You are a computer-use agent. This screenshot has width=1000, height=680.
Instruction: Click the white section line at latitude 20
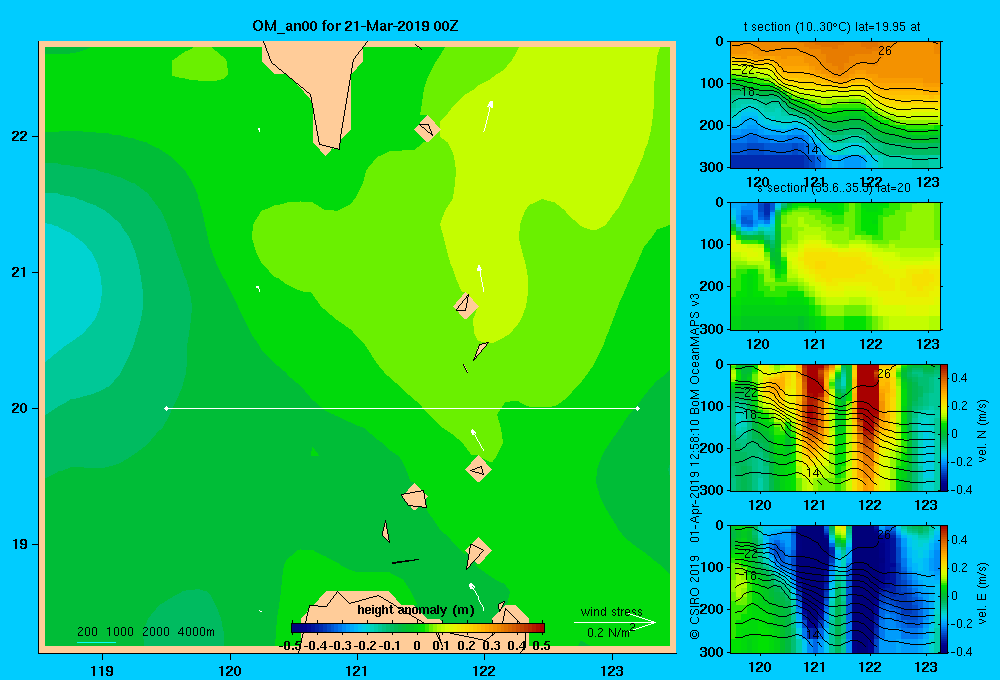(402, 408)
